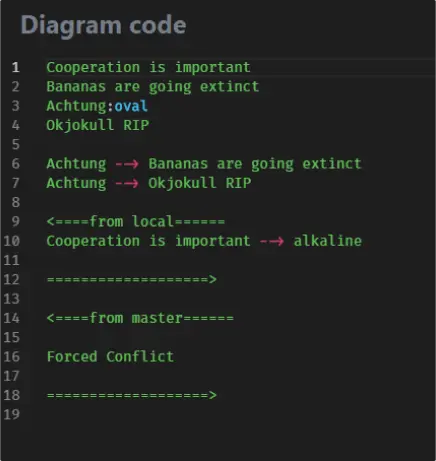Click the red arrow on line 7
The height and width of the screenshot is (461, 436).
pyautogui.click(x=127, y=183)
